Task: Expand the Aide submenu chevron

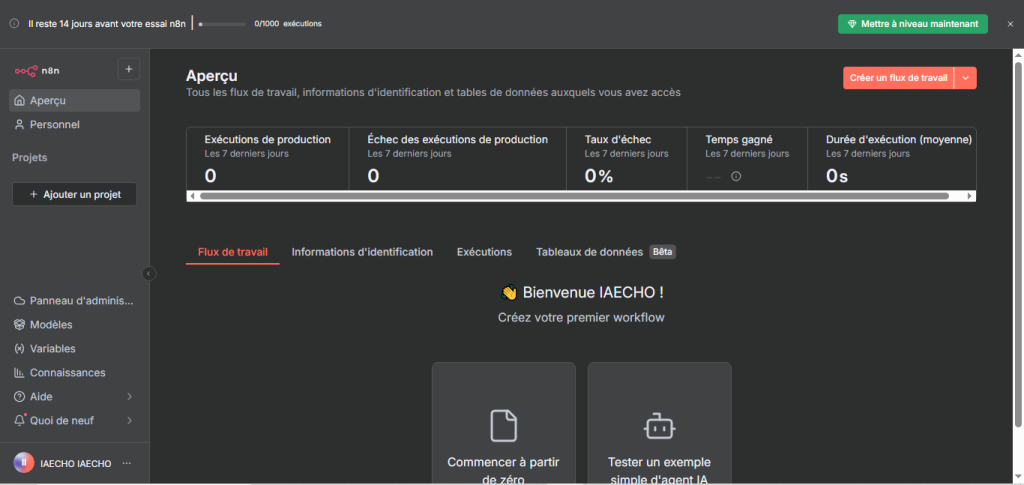Action: 129,396
